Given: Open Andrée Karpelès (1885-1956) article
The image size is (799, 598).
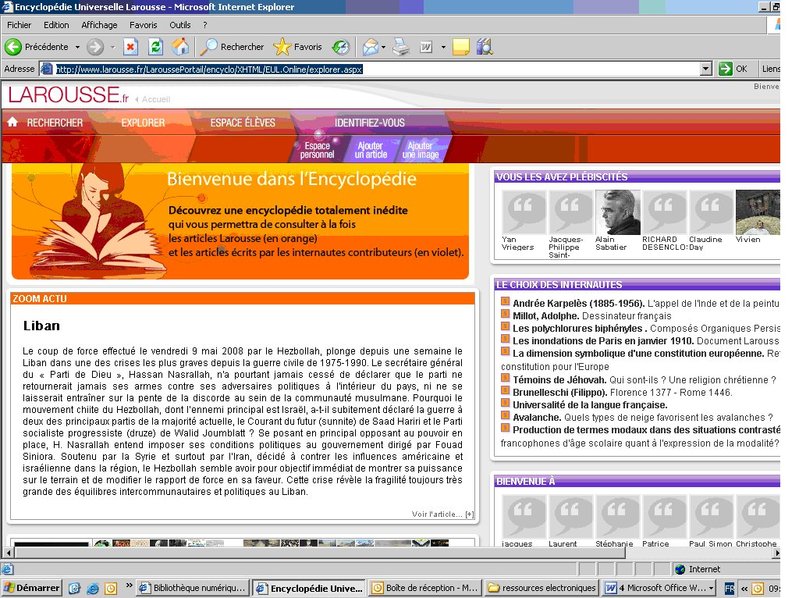Looking at the screenshot, I should tap(578, 303).
